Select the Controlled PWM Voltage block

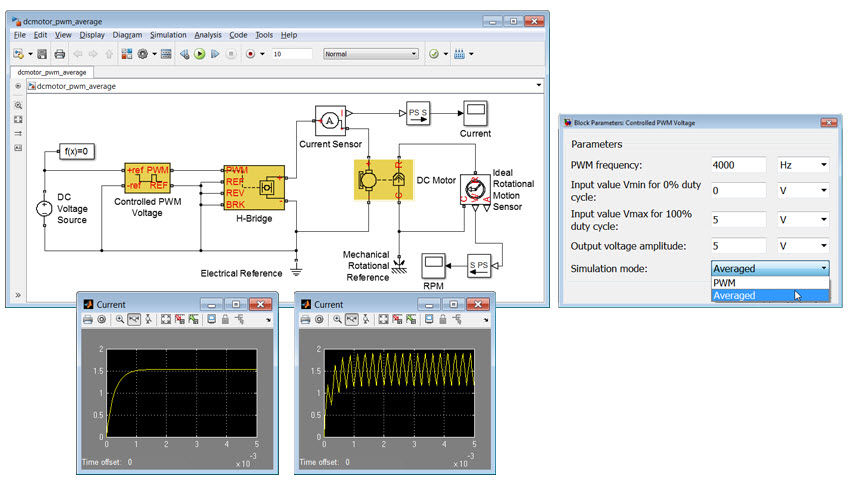click(147, 177)
